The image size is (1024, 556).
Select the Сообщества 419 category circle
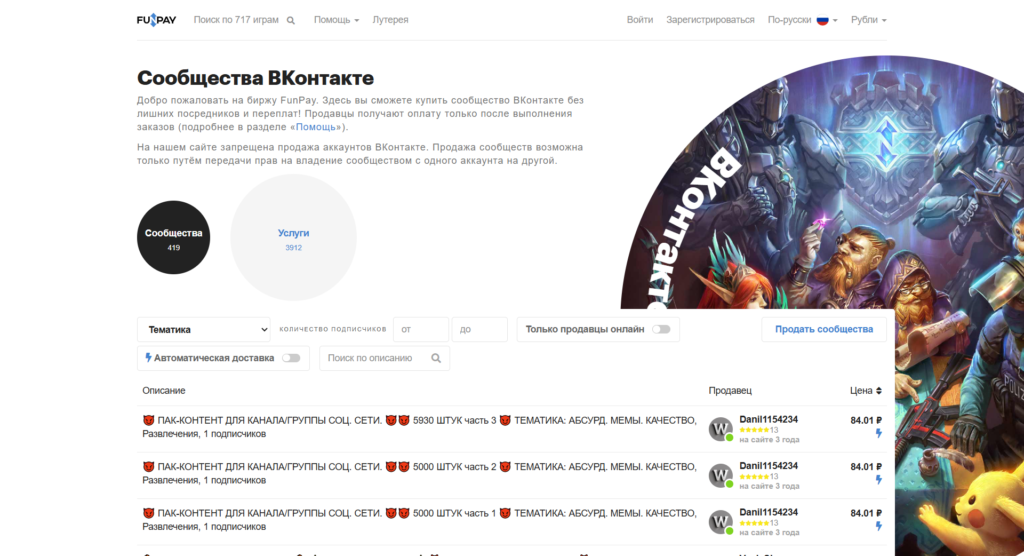coord(173,237)
